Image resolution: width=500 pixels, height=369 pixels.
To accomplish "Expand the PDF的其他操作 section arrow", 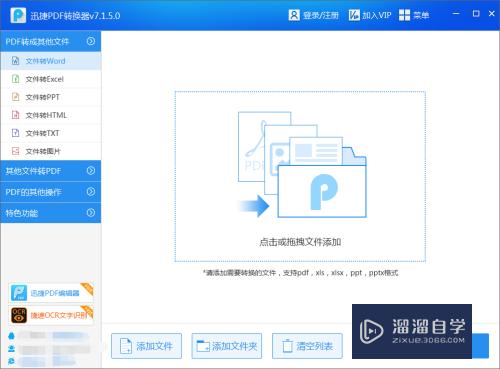I will pos(91,192).
